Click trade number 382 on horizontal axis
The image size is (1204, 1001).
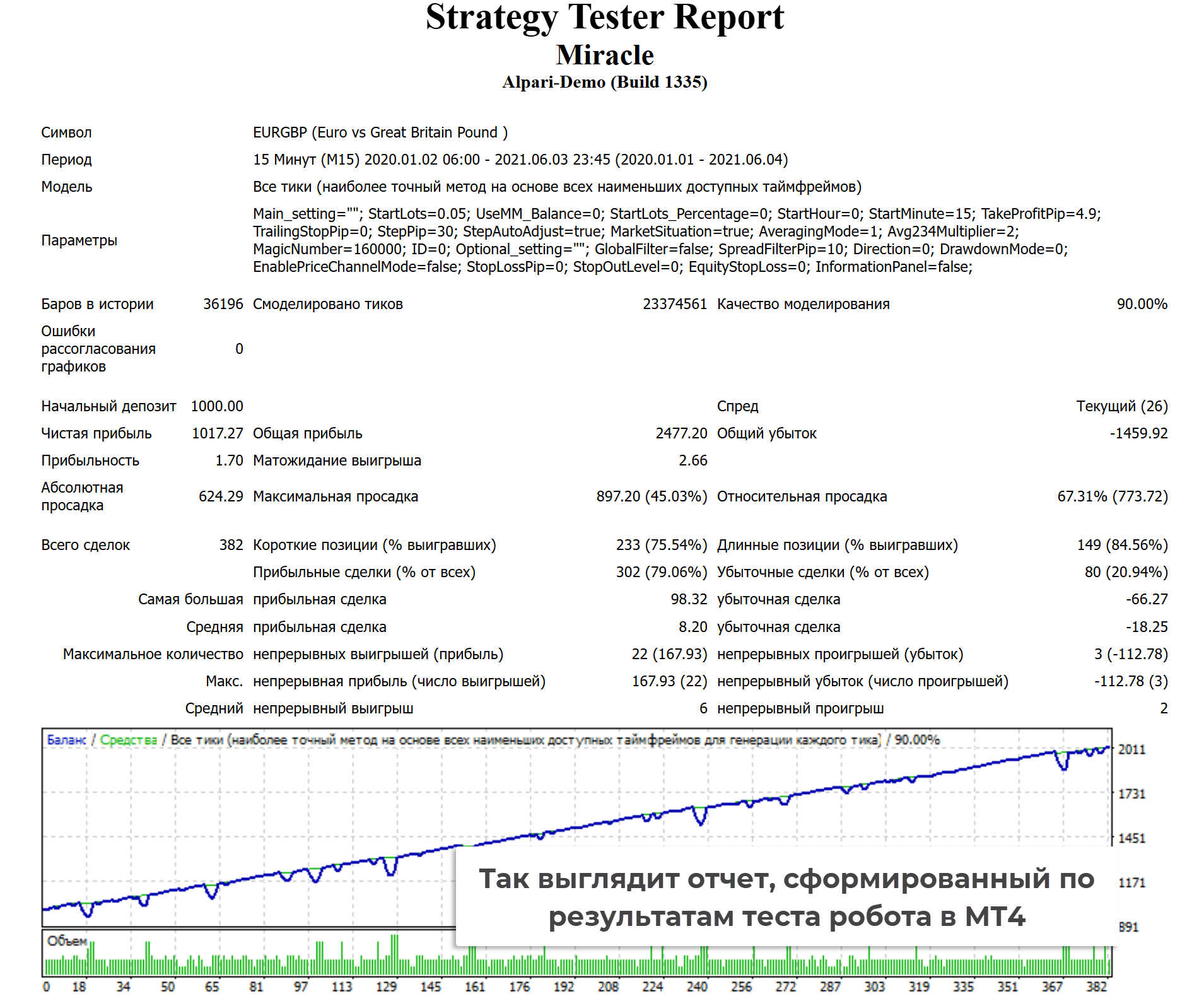1096,986
